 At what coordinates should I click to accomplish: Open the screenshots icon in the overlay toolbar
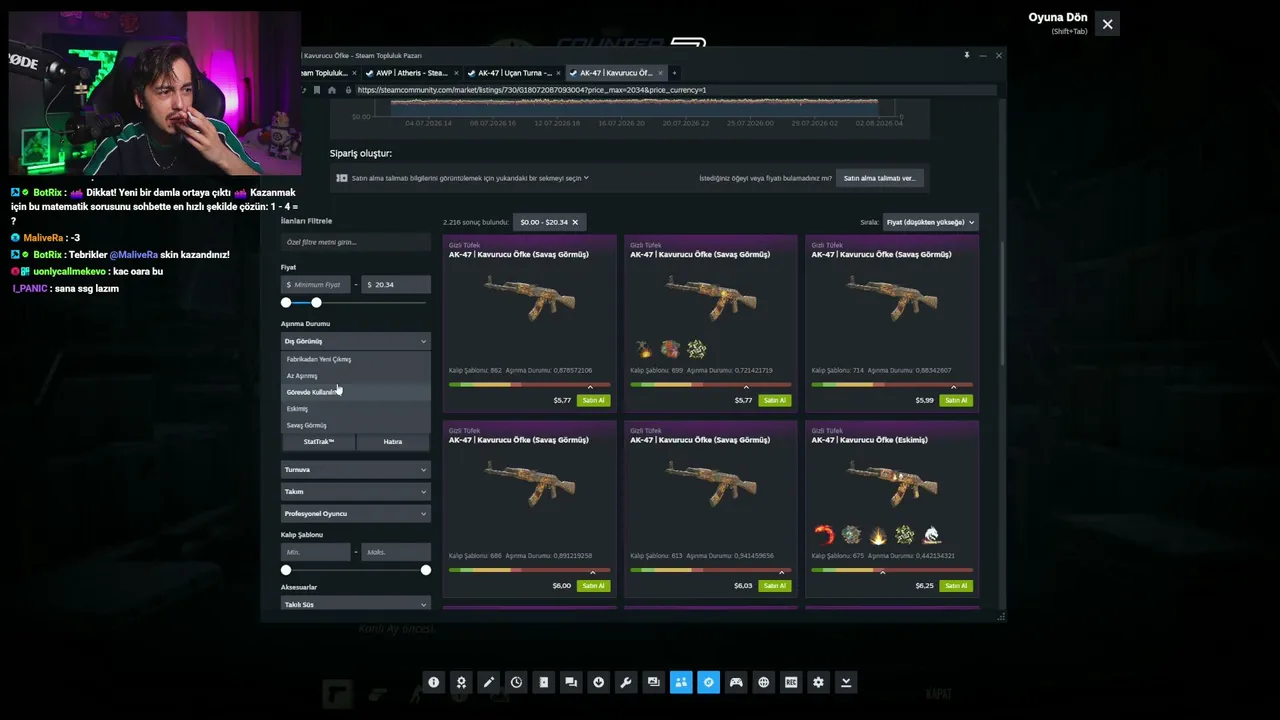[x=654, y=682]
